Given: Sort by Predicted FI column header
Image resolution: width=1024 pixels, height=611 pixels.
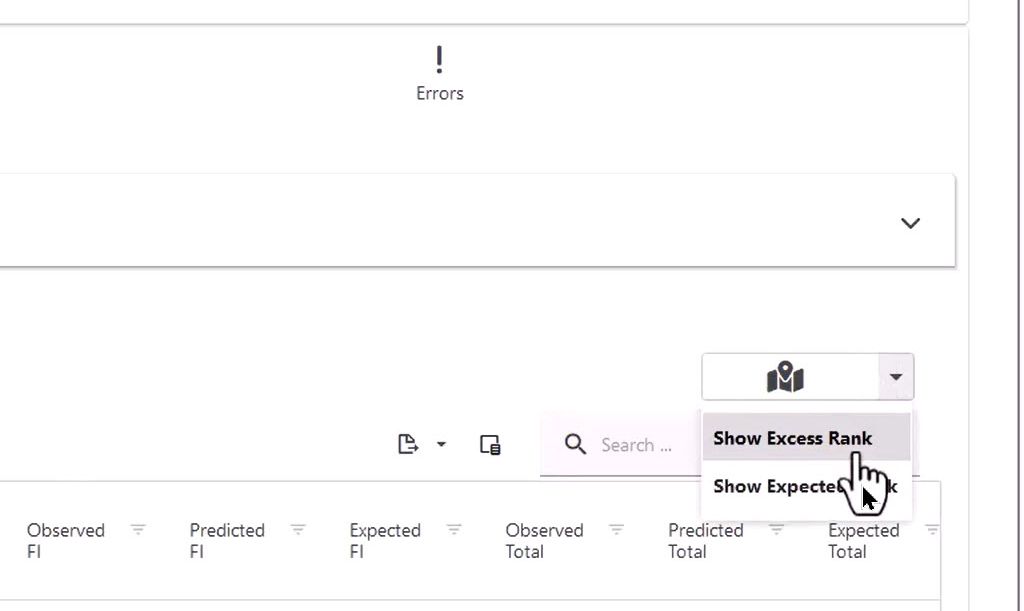Looking at the screenshot, I should coord(227,540).
